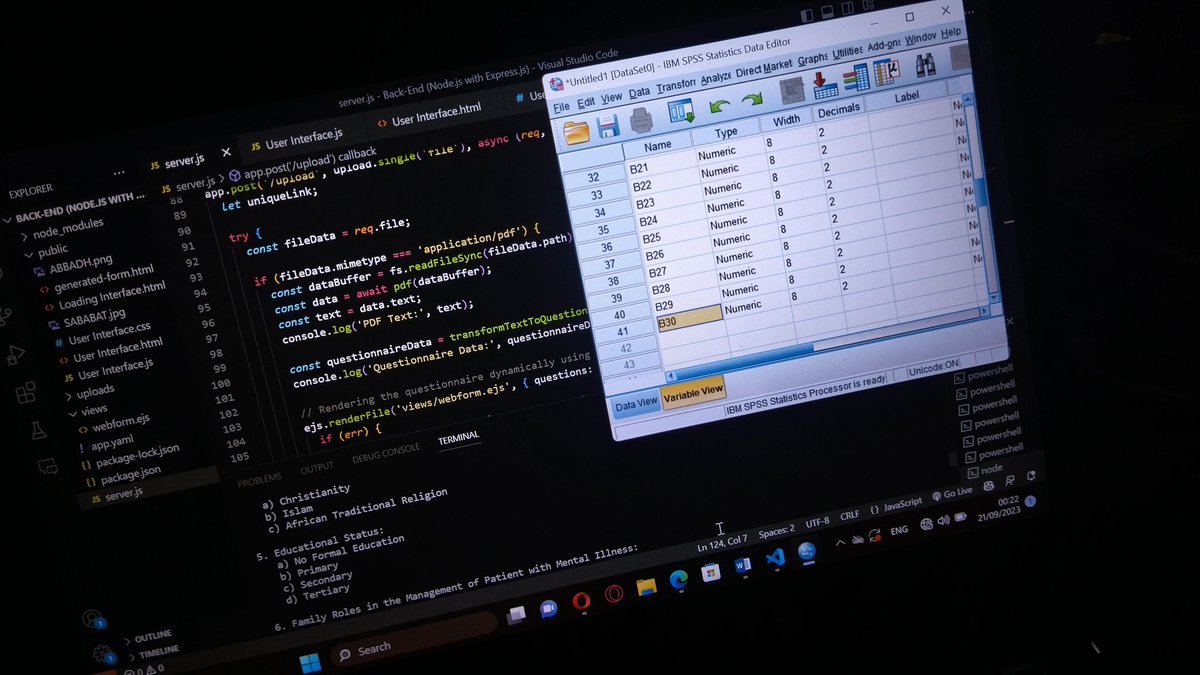Open Run and Debug in VS Code activity bar
Screen dimensions: 1200x675
pyautogui.click(x=16, y=354)
